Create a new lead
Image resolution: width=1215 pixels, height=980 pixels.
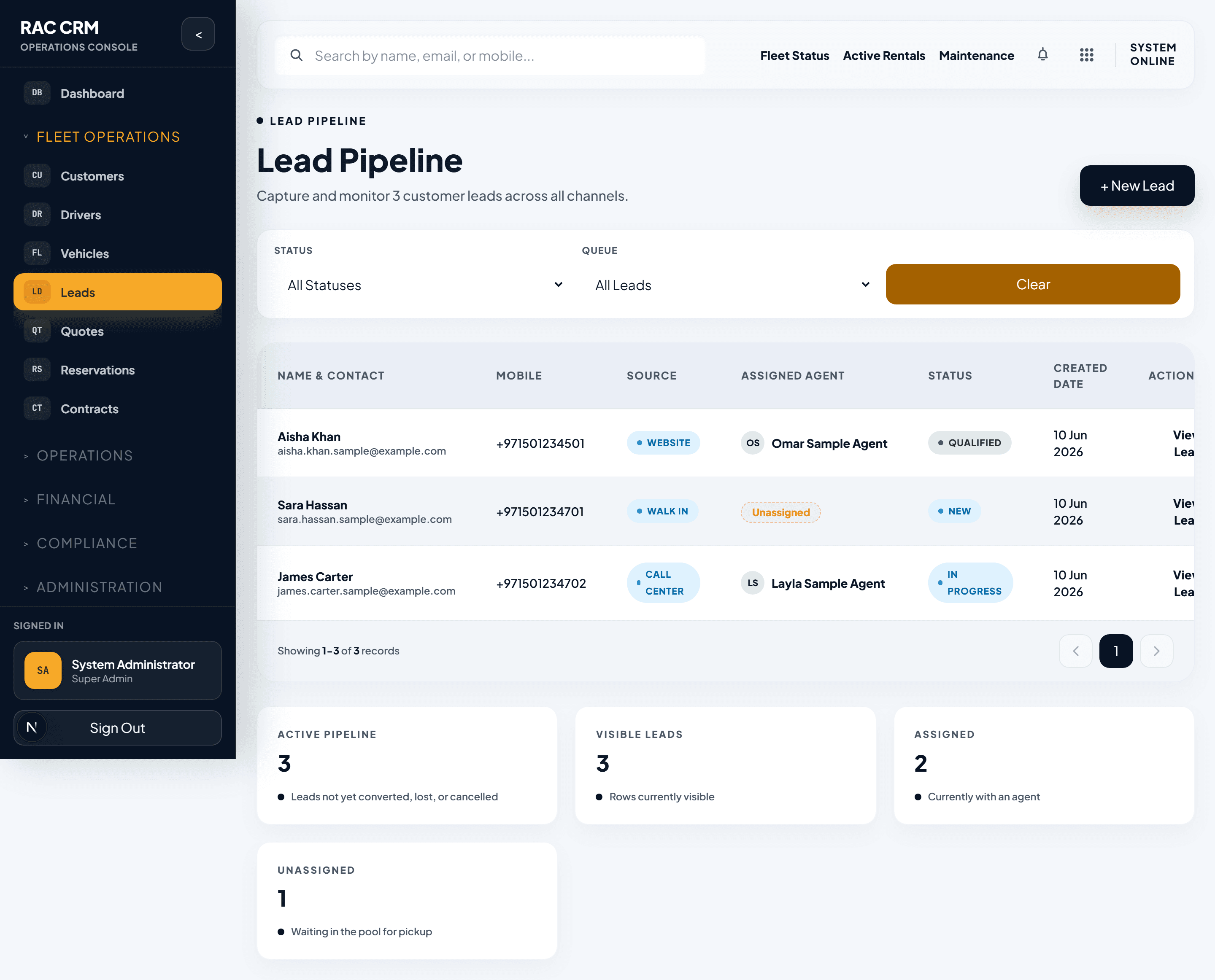coord(1137,186)
